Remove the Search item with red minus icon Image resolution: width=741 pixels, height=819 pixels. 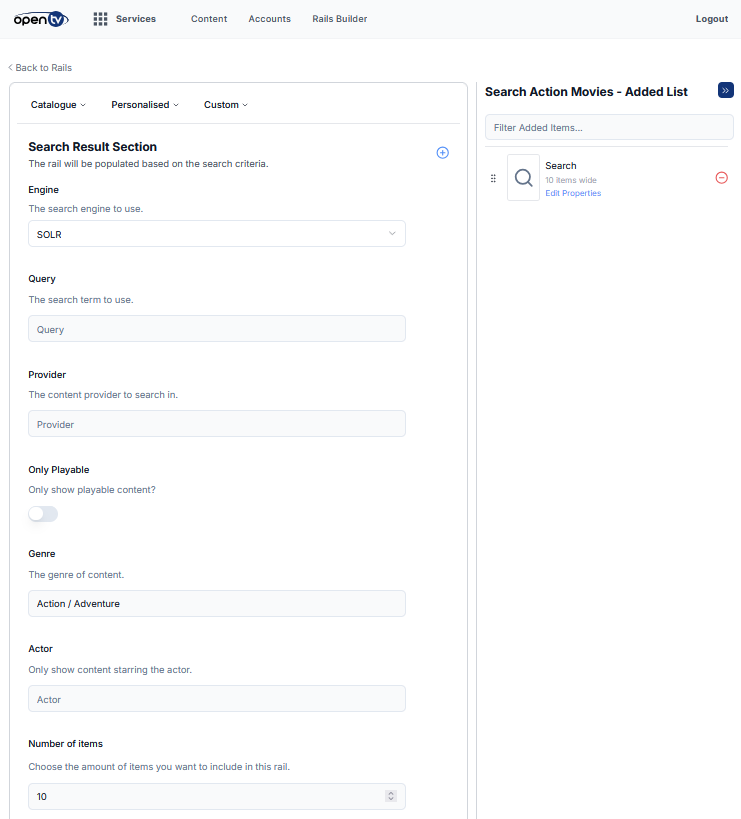722,177
